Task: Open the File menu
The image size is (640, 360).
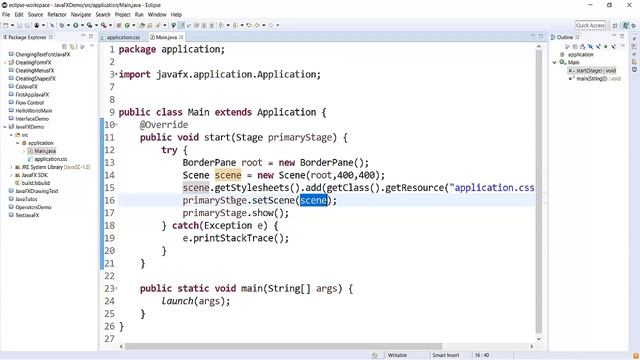Action: 6,15
